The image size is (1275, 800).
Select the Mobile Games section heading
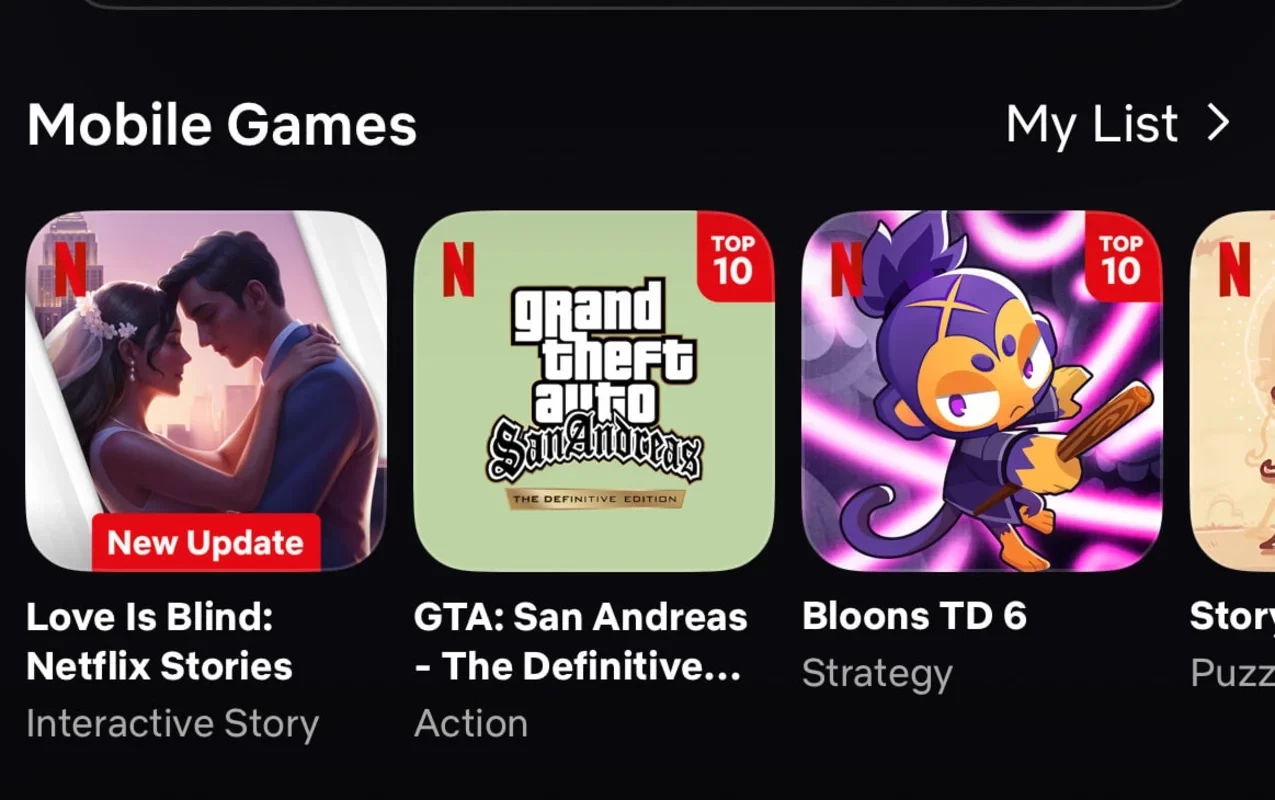221,126
